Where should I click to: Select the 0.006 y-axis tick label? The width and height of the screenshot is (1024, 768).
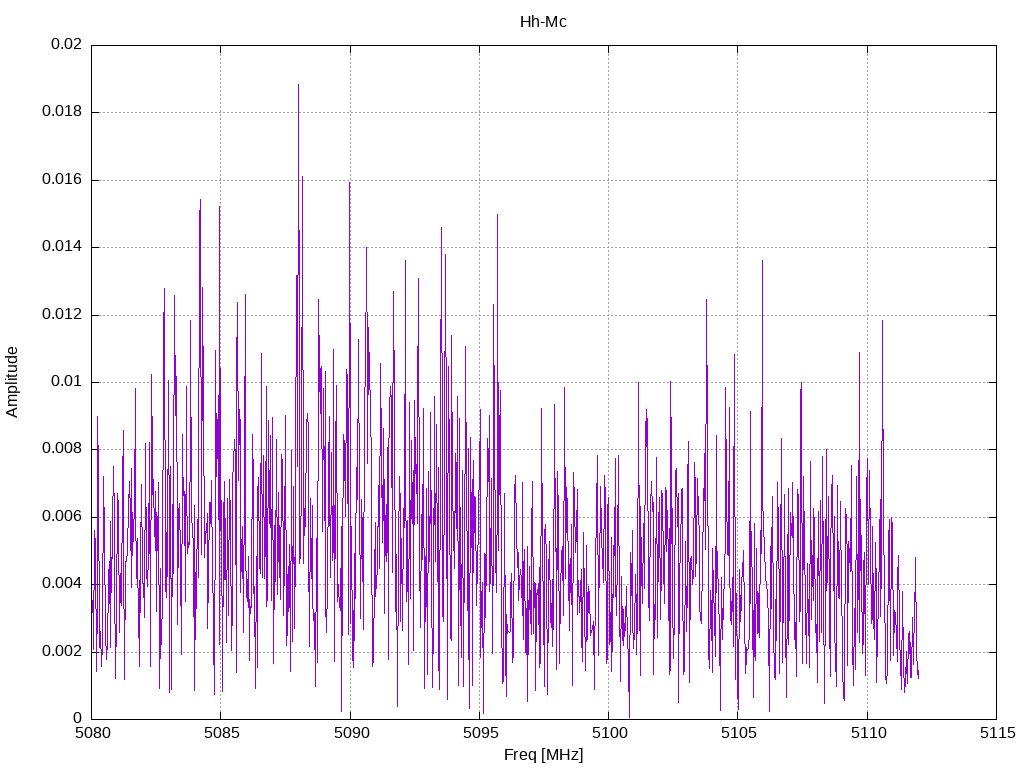[62, 517]
